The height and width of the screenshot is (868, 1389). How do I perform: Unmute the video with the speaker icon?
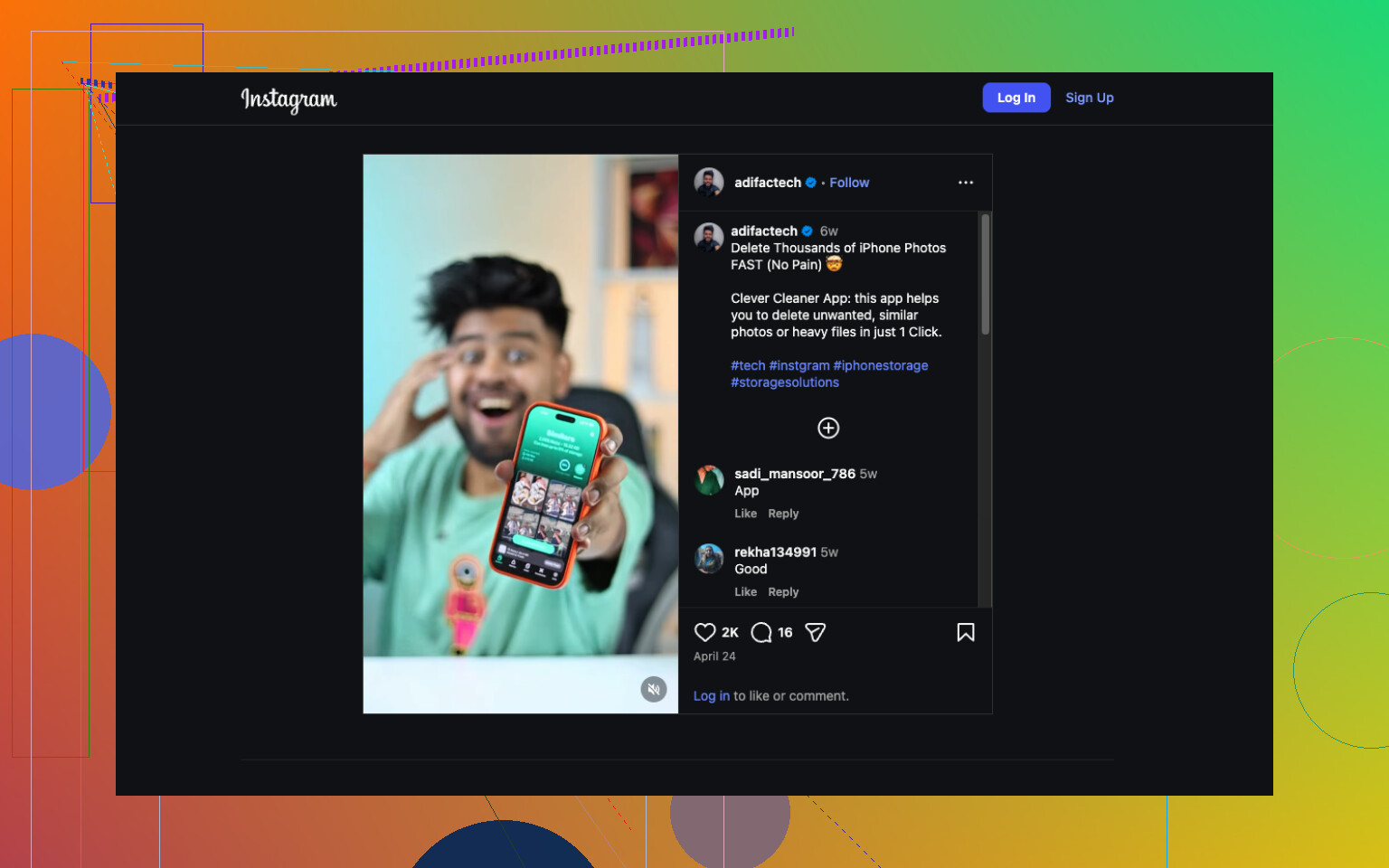click(654, 689)
